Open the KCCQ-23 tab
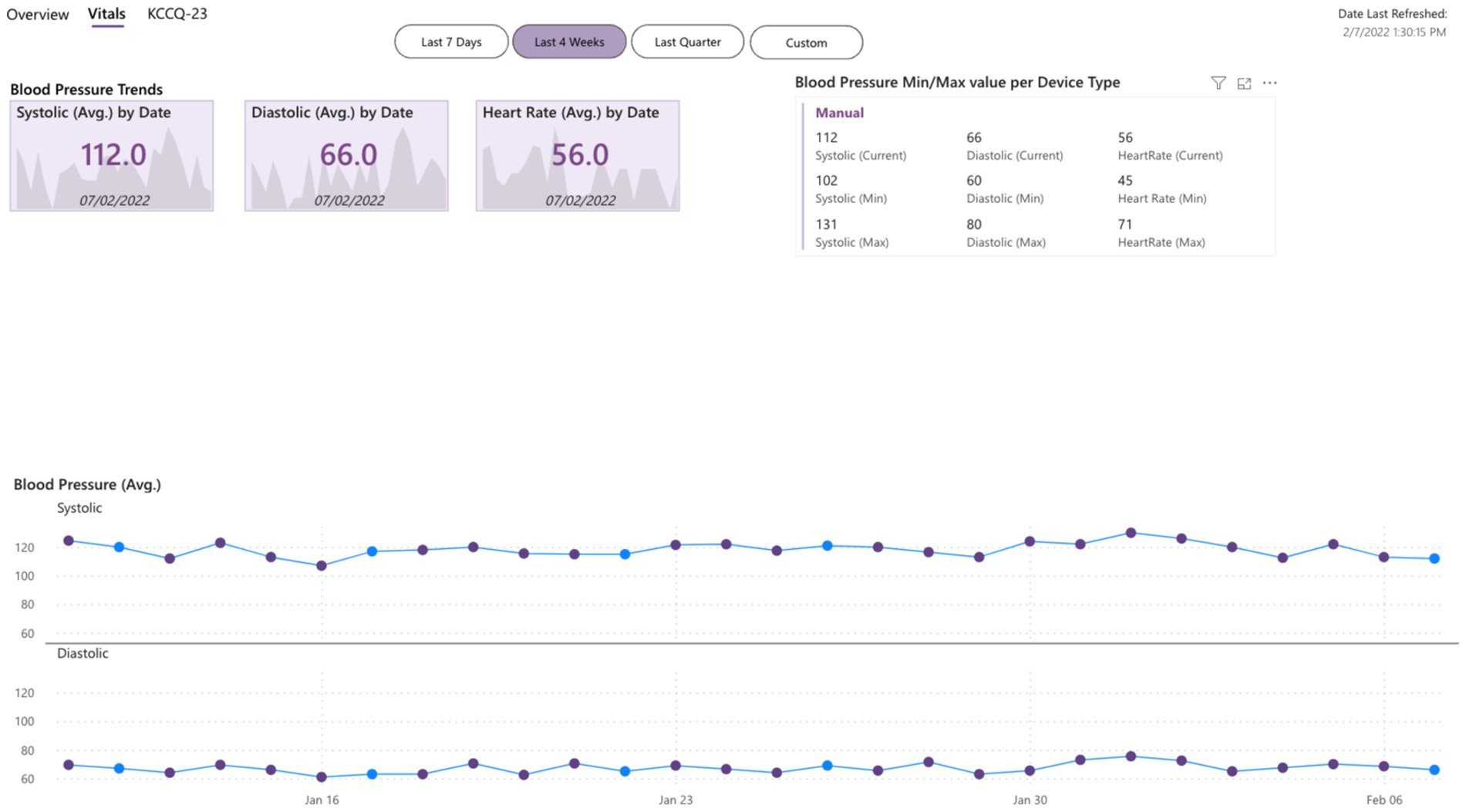This screenshot has height=812, width=1466. [177, 14]
